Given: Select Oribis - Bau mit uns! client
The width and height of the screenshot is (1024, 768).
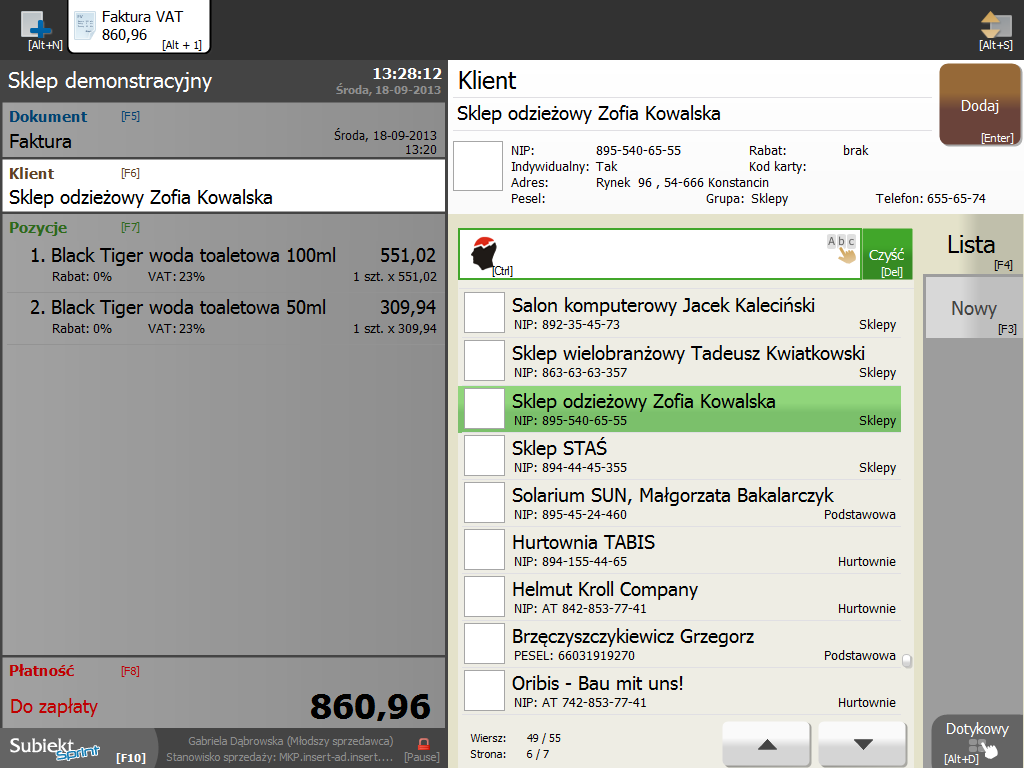Looking at the screenshot, I should [680, 691].
